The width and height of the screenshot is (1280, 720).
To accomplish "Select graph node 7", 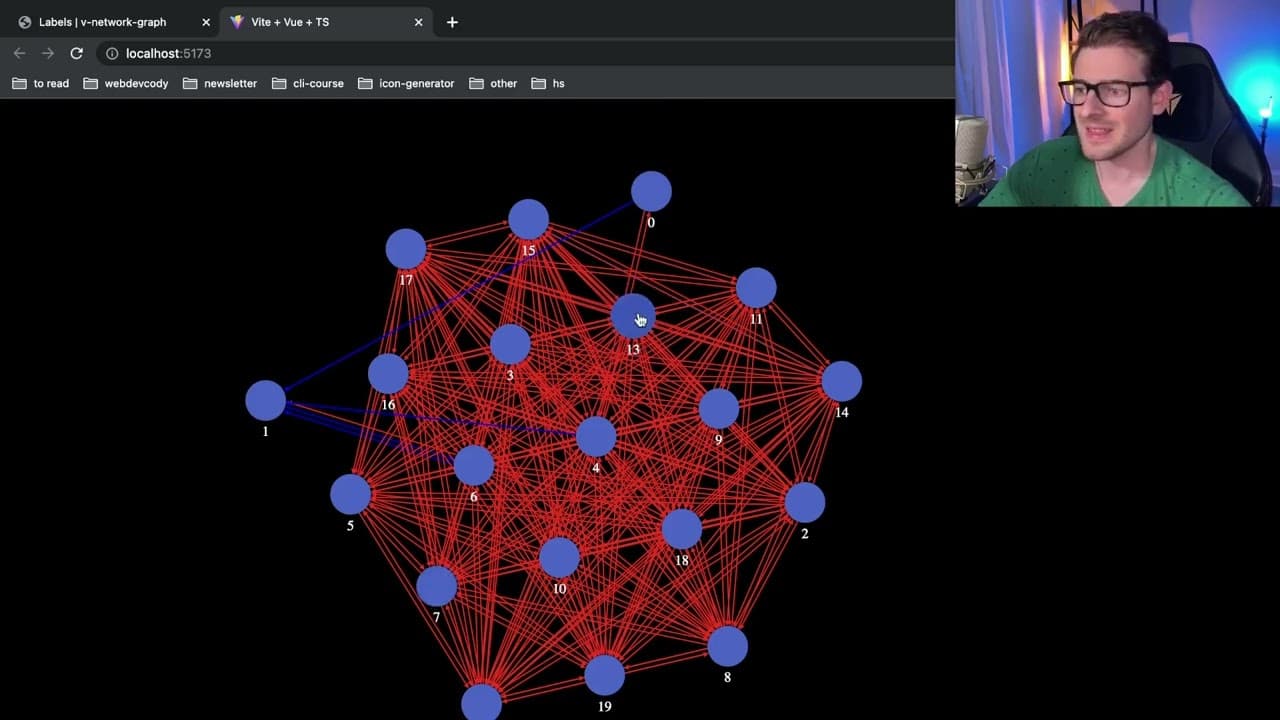I will (x=436, y=586).
